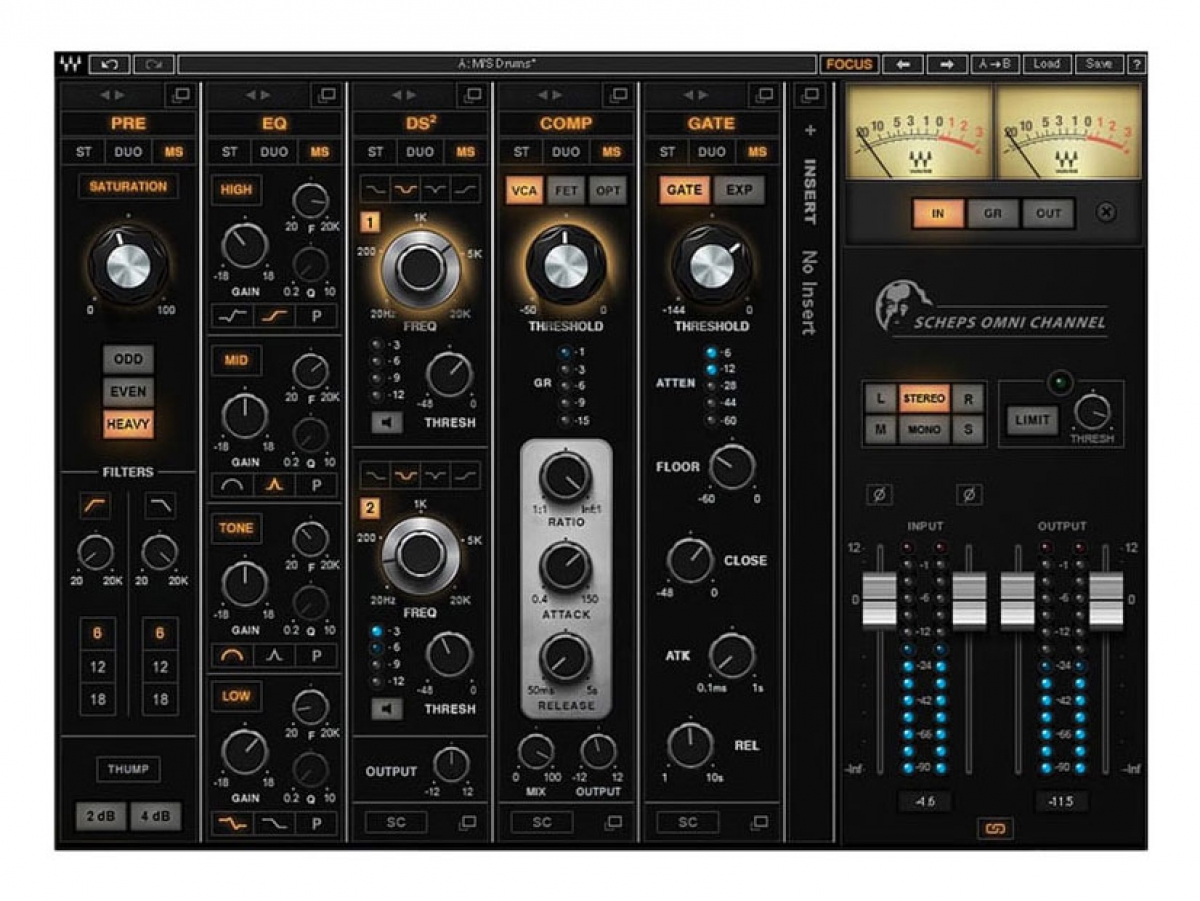Select TONE band wide bell shape icon

point(232,655)
